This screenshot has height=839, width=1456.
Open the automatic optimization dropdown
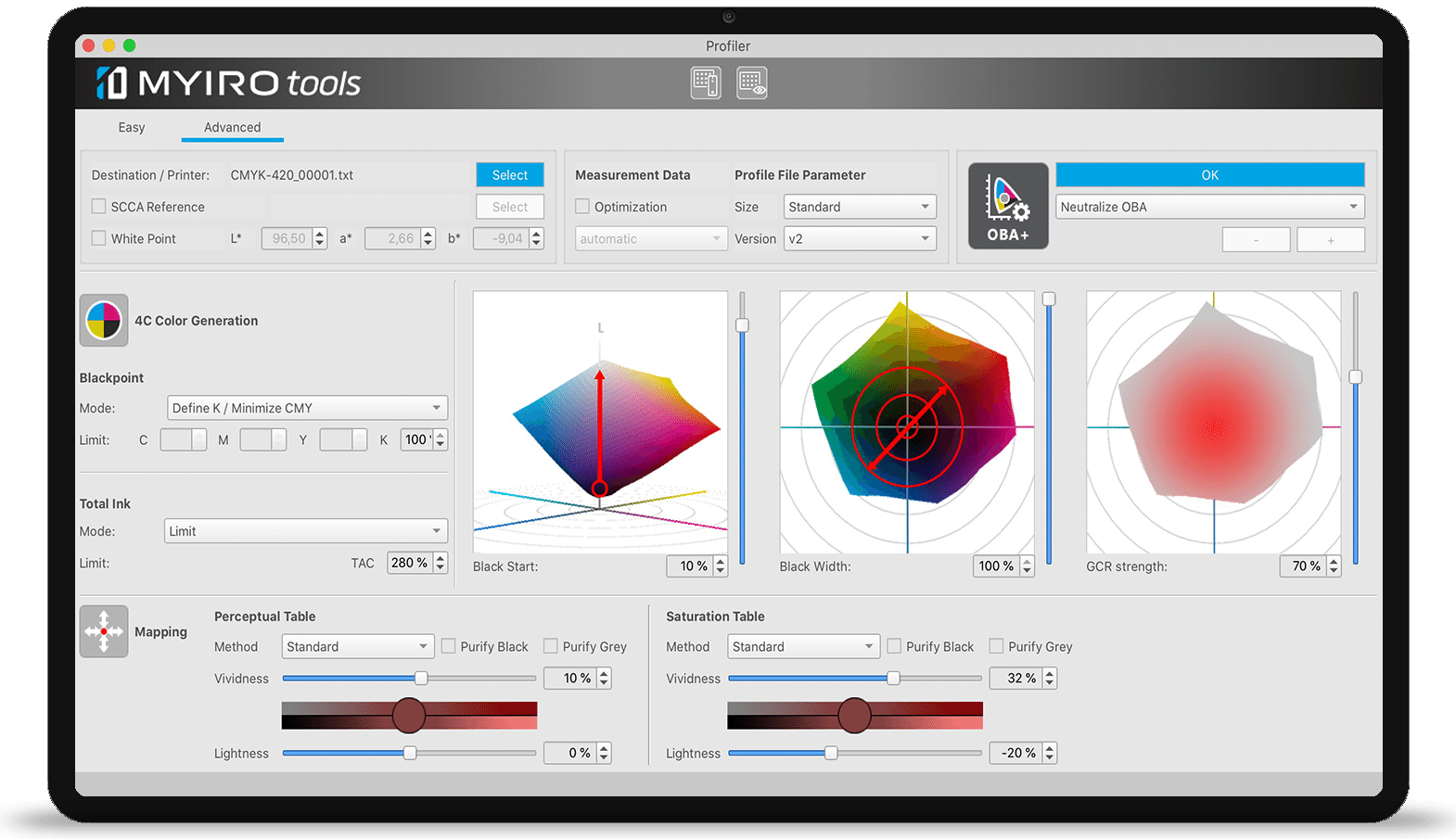(x=651, y=238)
